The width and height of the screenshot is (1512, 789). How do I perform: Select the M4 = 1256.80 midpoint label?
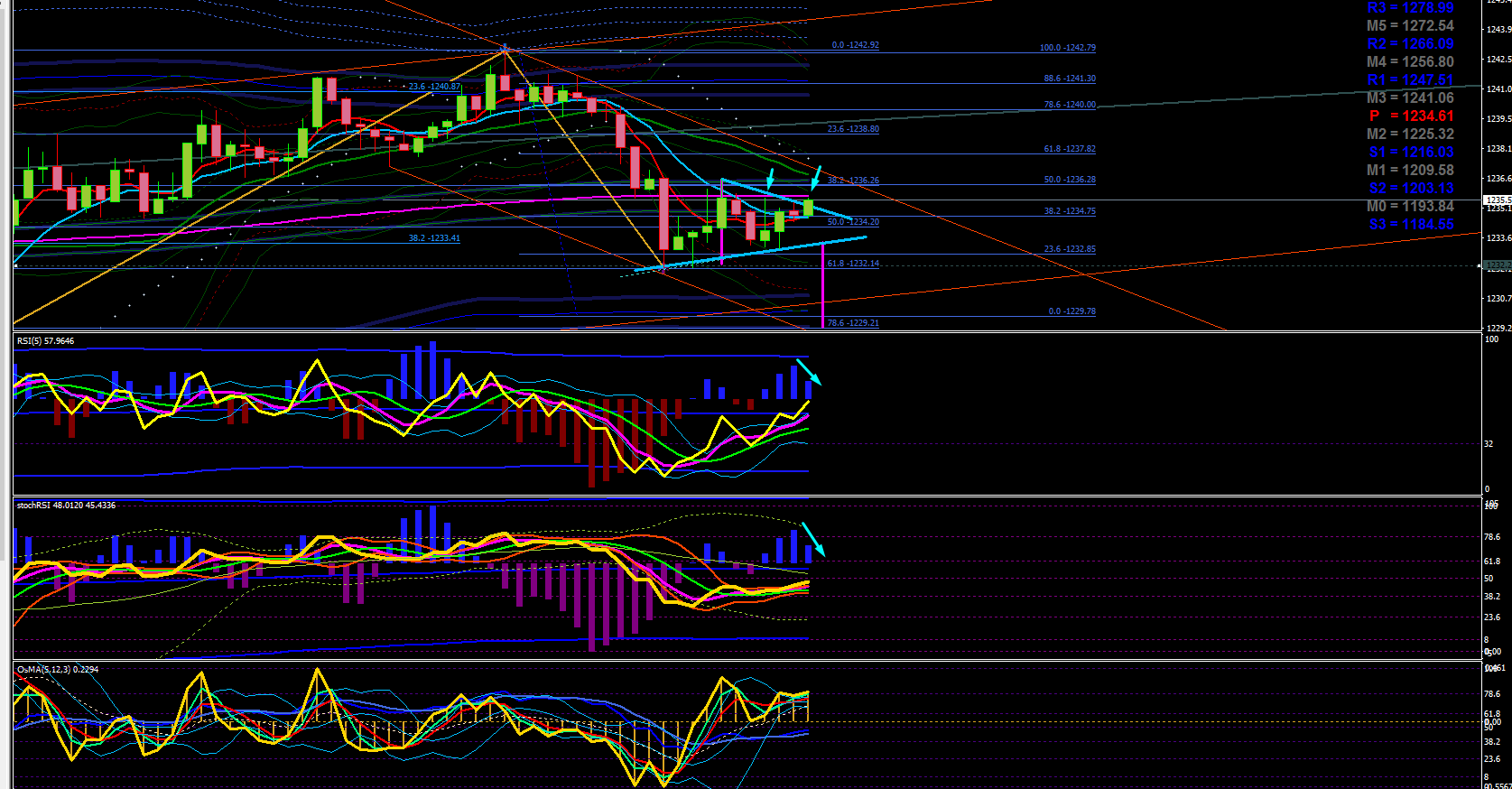1410,61
